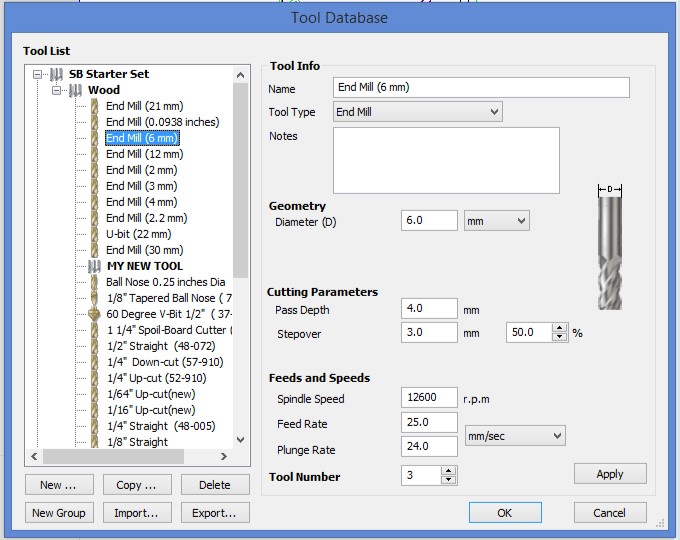Click the Diameter (D) value field
Screen dimensions: 680x540
(x=429, y=221)
